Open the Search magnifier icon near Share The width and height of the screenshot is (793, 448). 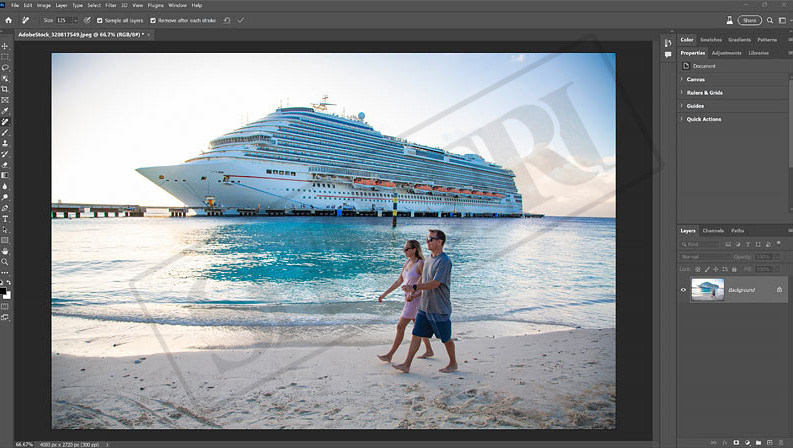click(x=725, y=20)
